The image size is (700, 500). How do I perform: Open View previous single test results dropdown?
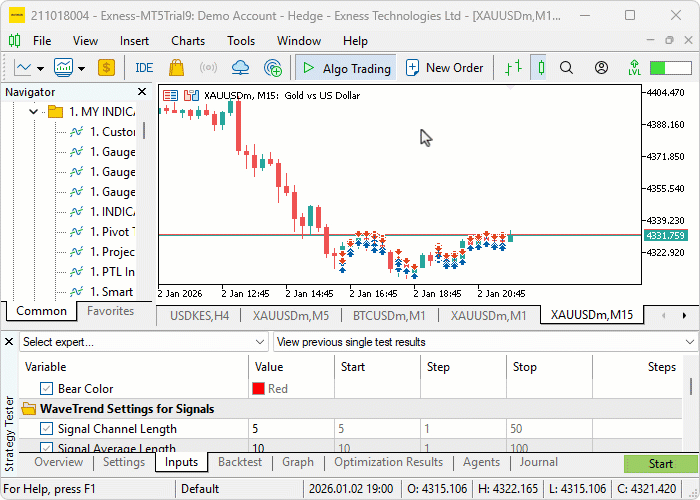[485, 342]
